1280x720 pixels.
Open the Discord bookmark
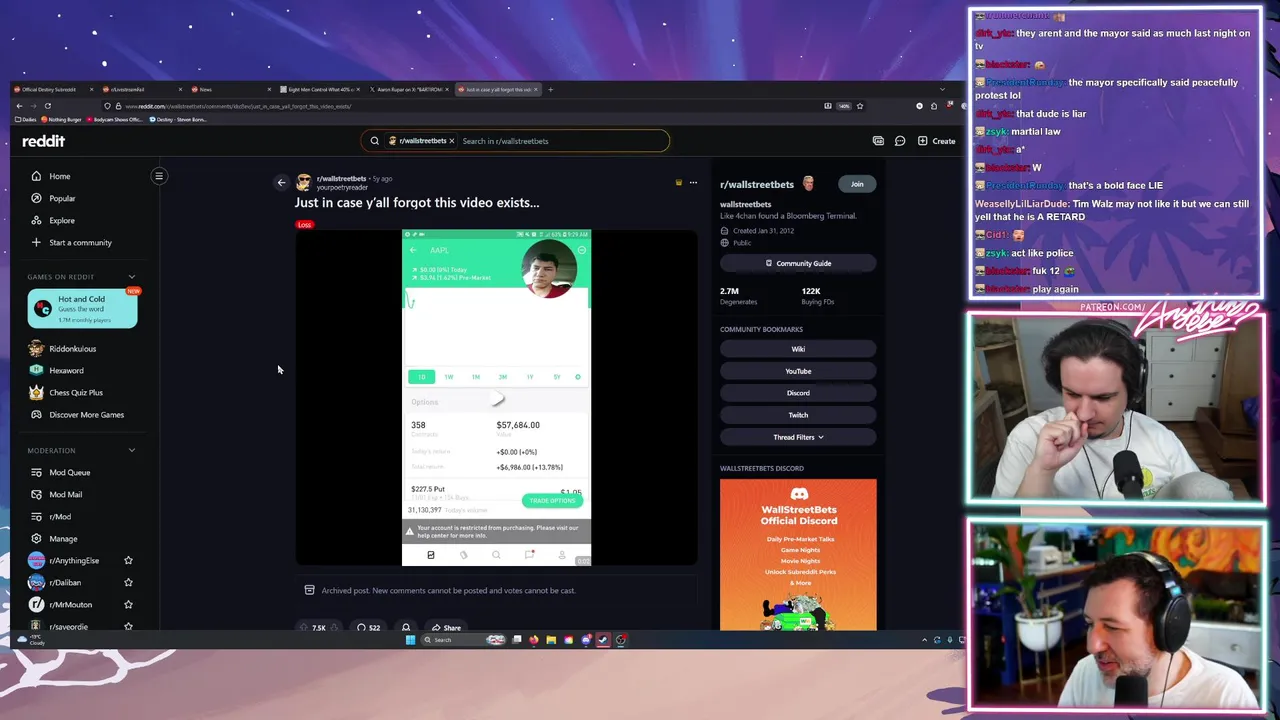coord(798,393)
